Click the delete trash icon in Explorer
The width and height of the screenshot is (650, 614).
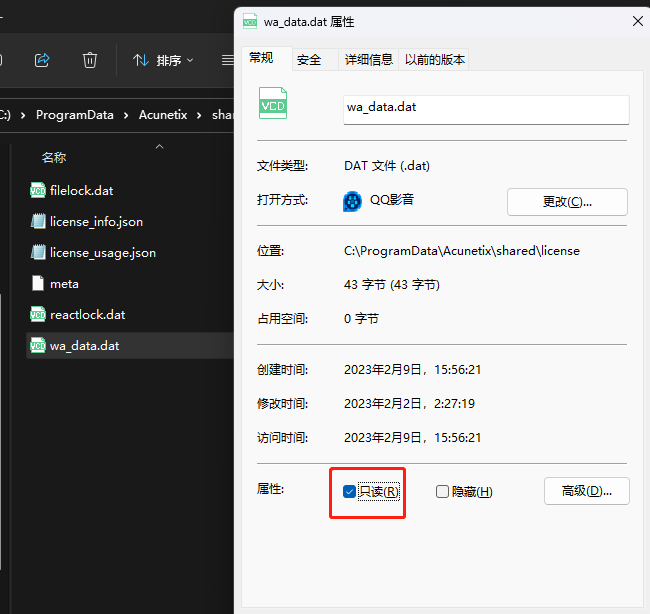pos(90,60)
